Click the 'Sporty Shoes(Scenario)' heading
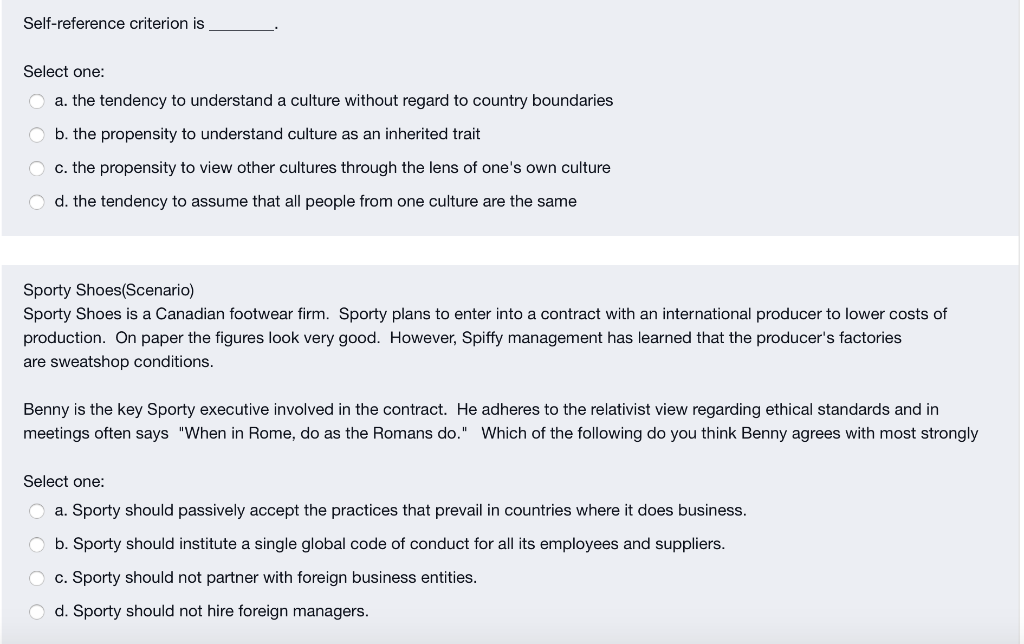This screenshot has width=1024, height=644. point(108,290)
